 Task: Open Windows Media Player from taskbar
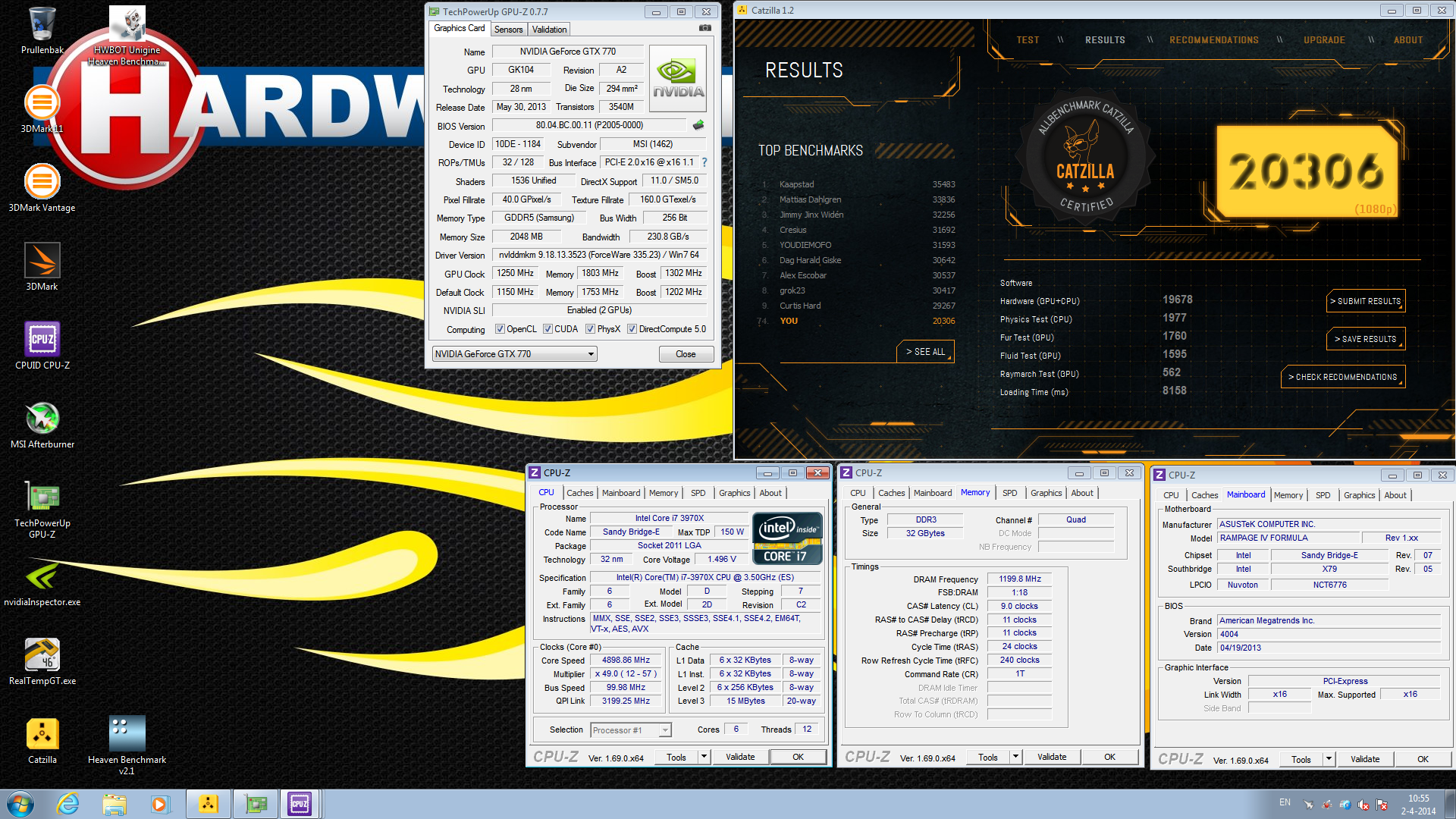tap(159, 804)
